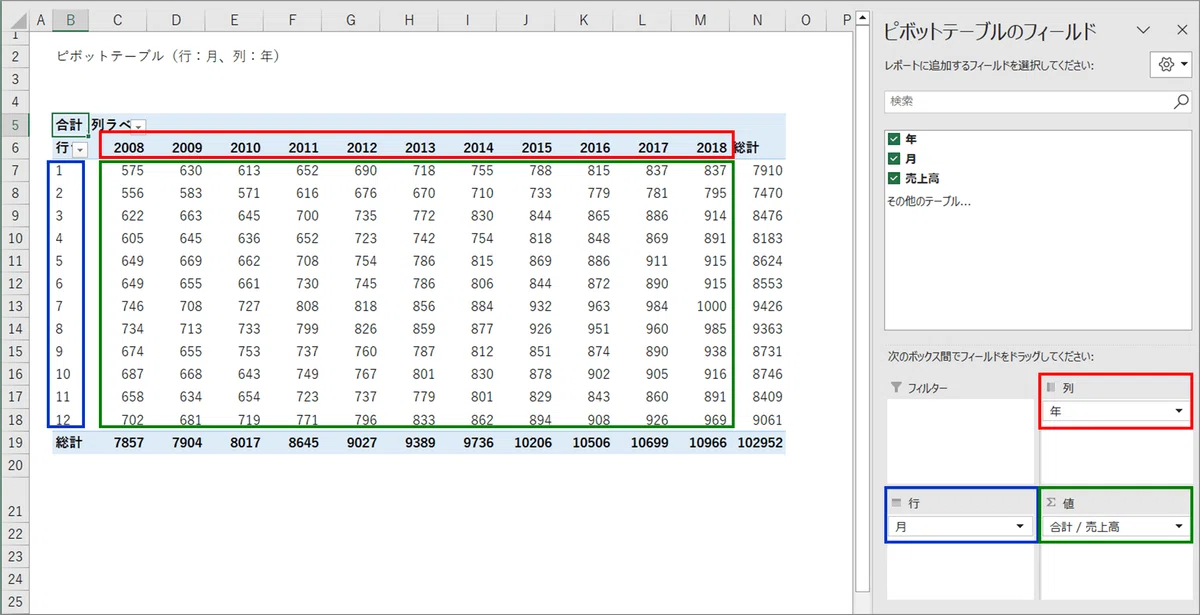Image resolution: width=1200 pixels, height=615 pixels.
Task: Select the cell with value 1000
Action: point(701,306)
